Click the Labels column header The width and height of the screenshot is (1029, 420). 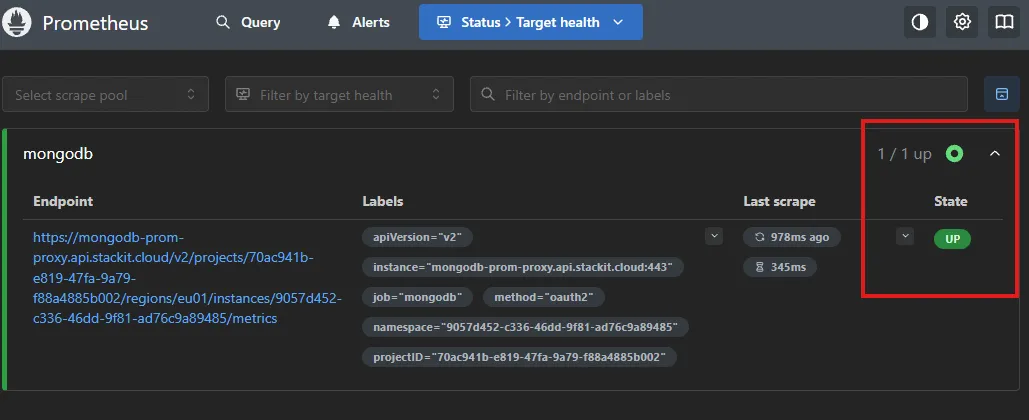383,201
